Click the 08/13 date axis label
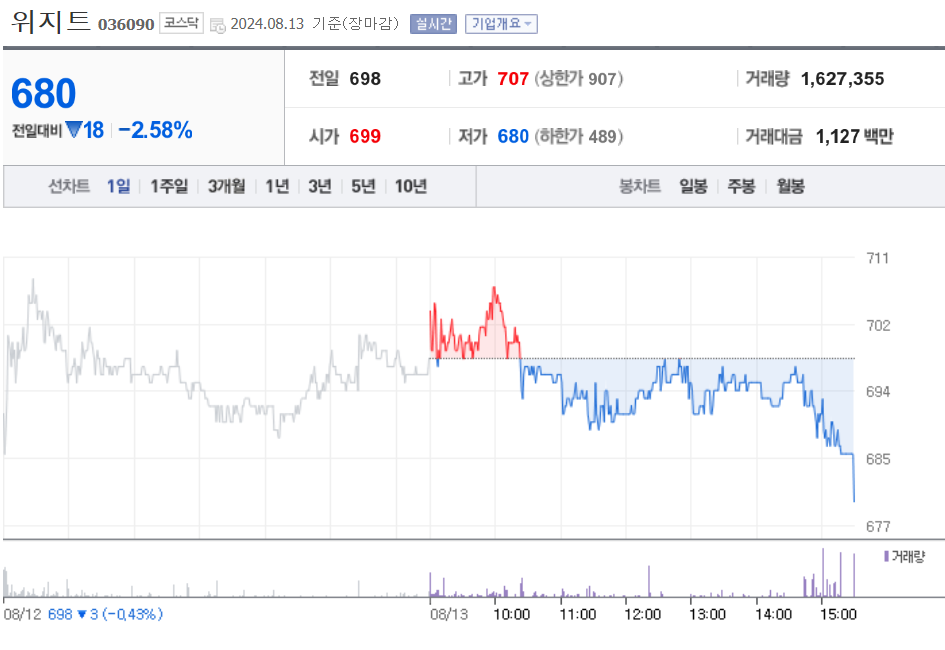The height and width of the screenshot is (650, 945). pos(449,614)
